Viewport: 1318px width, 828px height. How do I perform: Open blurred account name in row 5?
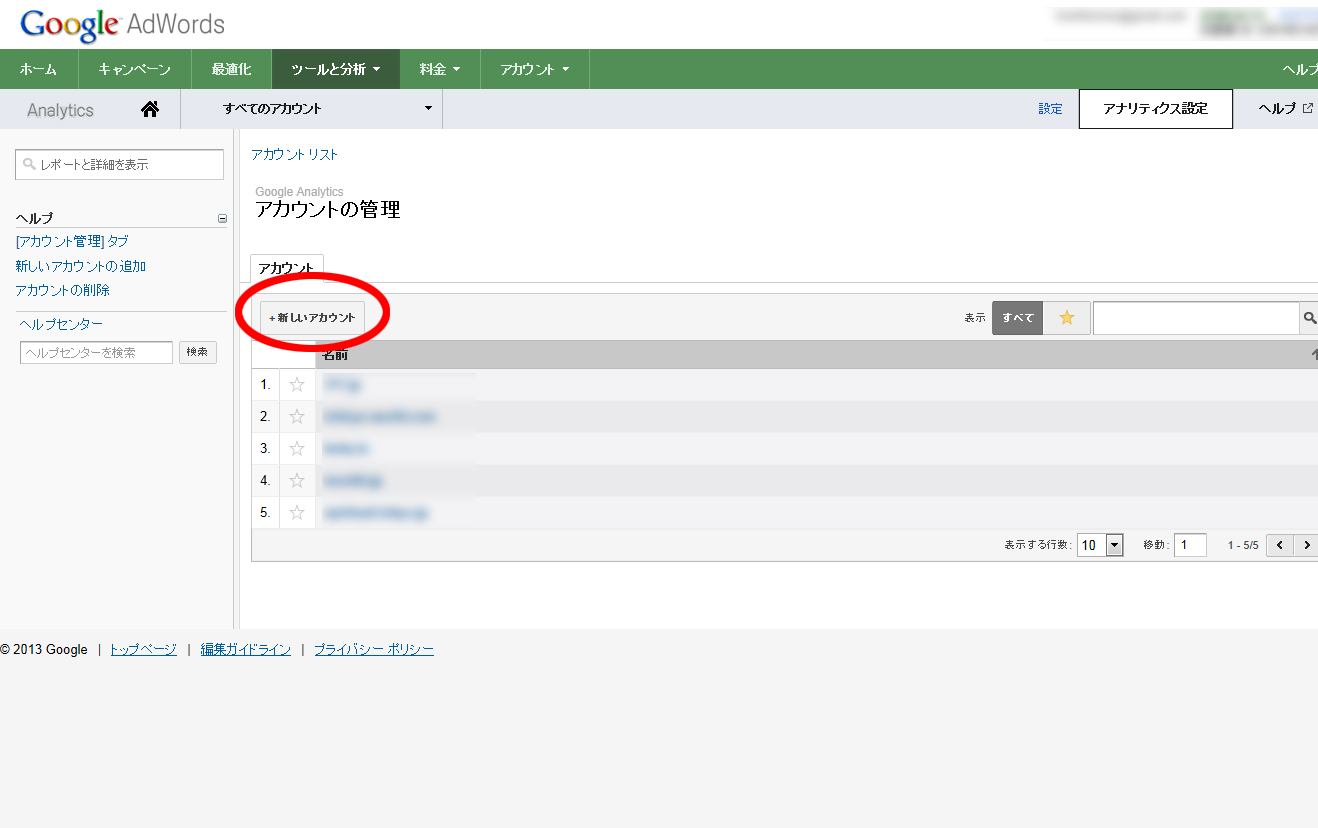coord(376,512)
